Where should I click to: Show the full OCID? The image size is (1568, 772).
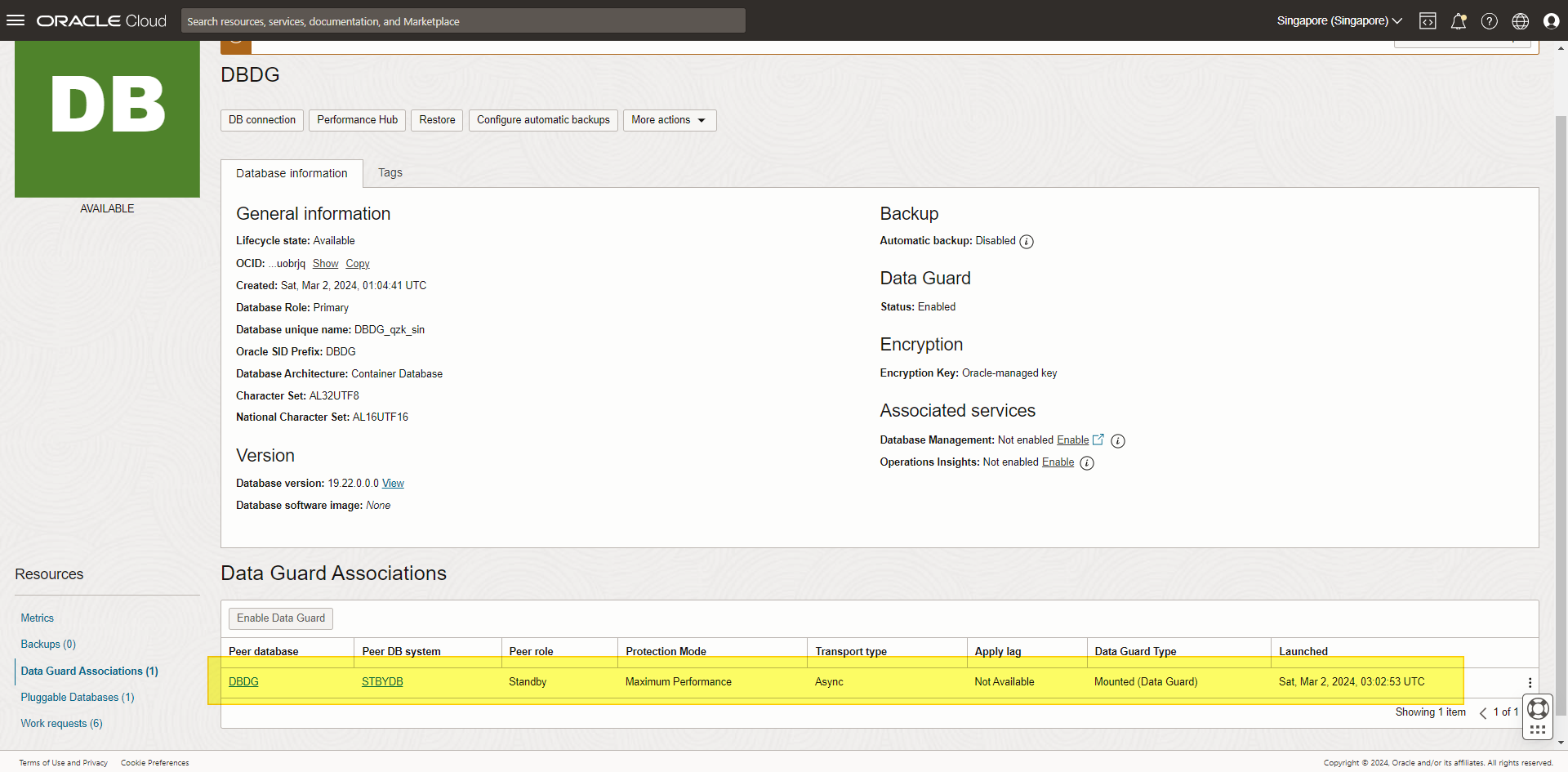click(325, 264)
